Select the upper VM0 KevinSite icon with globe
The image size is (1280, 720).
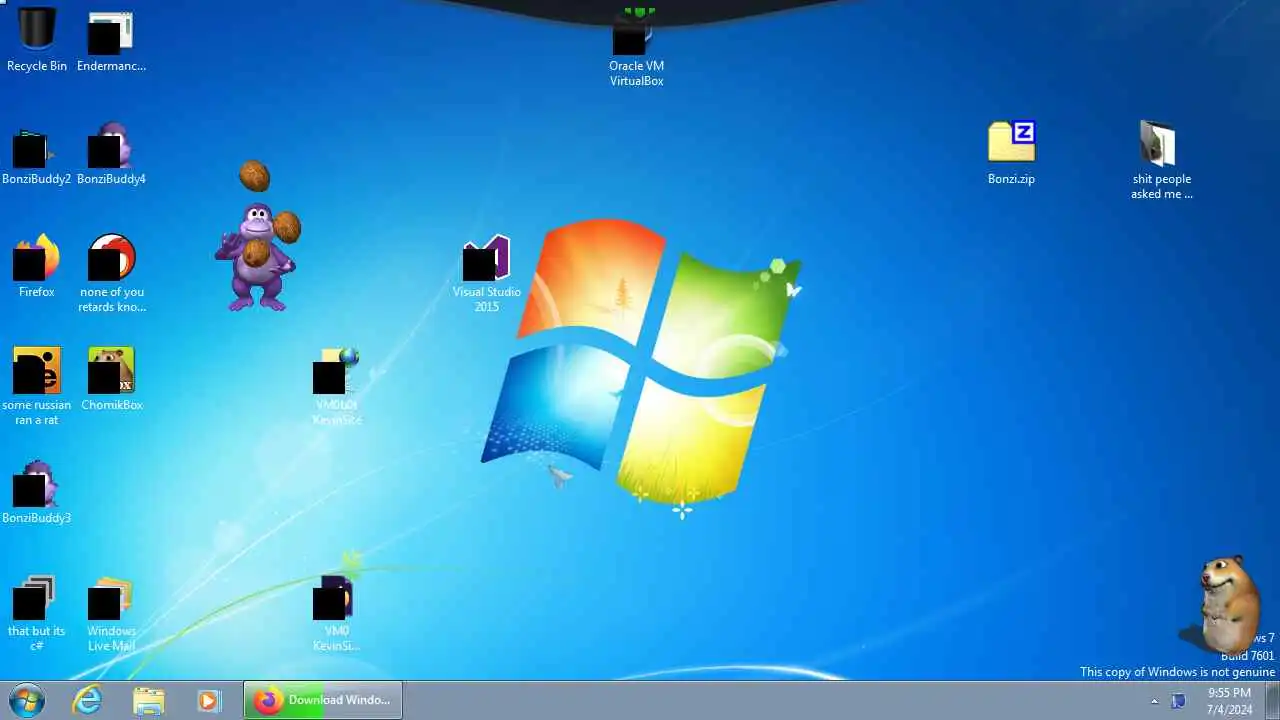[x=337, y=386]
